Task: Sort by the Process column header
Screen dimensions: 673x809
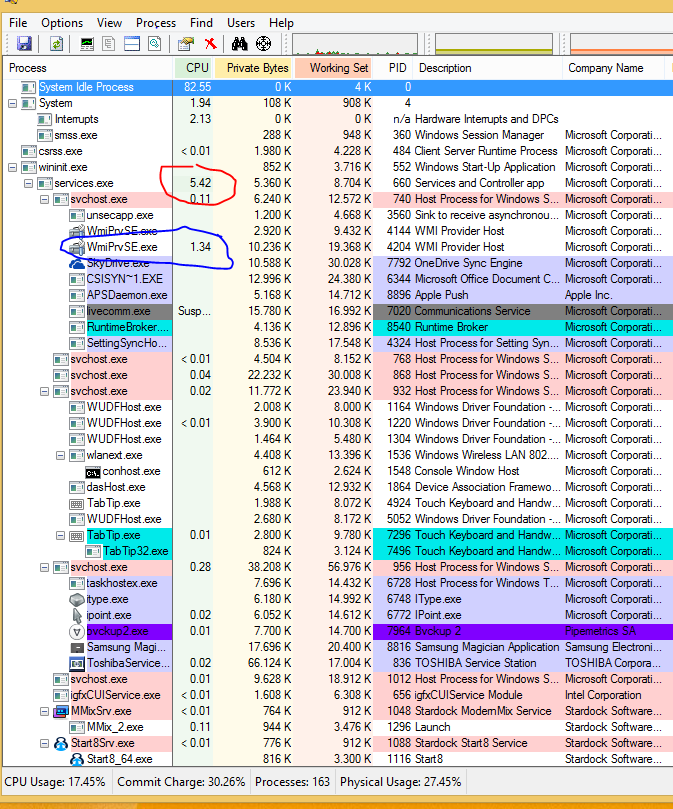Action: pos(88,68)
